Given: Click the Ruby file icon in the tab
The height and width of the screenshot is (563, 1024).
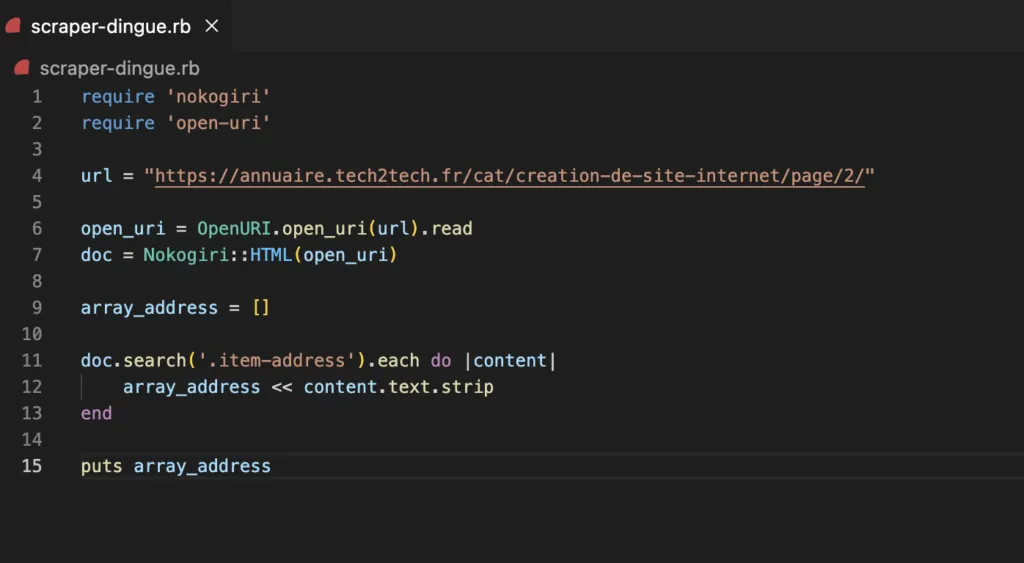Looking at the screenshot, I should coord(13,26).
